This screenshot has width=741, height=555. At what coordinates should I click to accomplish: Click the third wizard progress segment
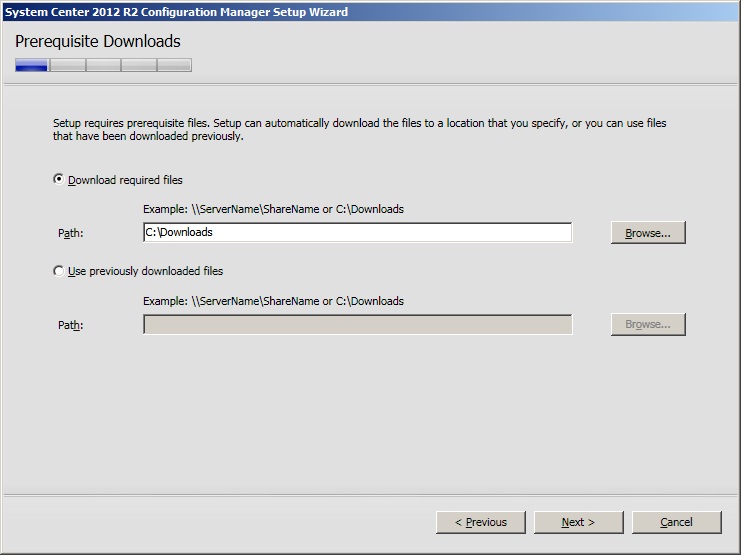[103, 66]
